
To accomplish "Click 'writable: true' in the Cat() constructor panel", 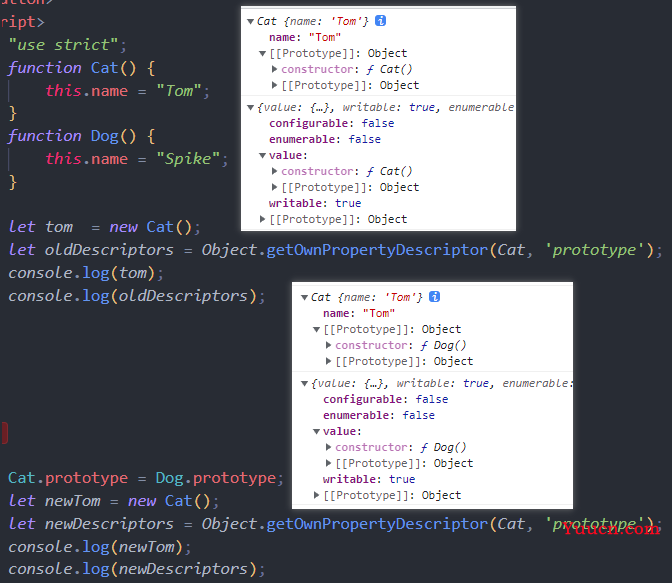I will pos(315,203).
